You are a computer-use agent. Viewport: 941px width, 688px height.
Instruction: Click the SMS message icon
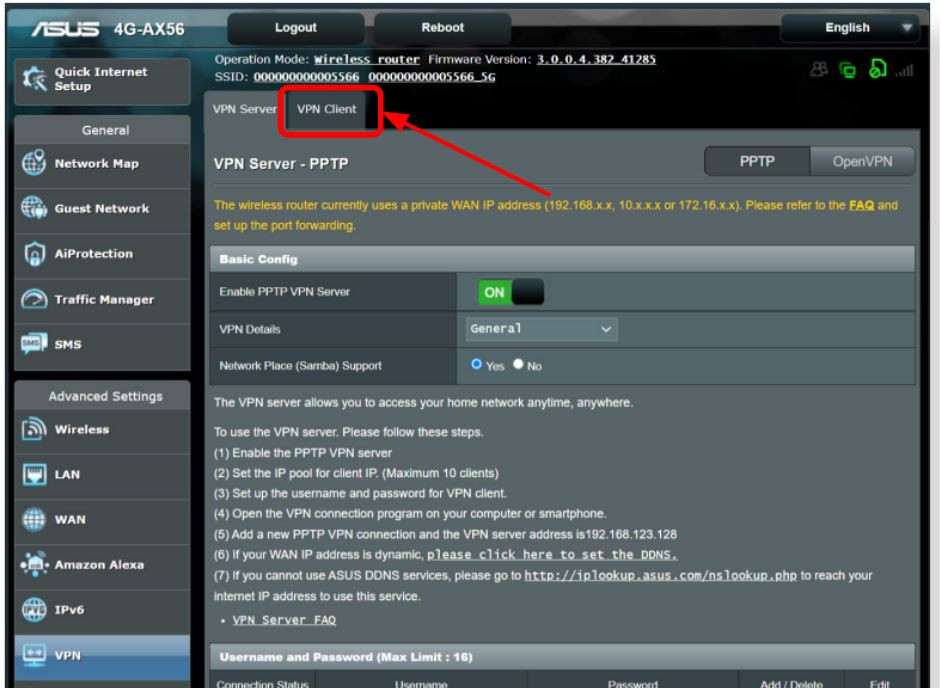(x=34, y=343)
